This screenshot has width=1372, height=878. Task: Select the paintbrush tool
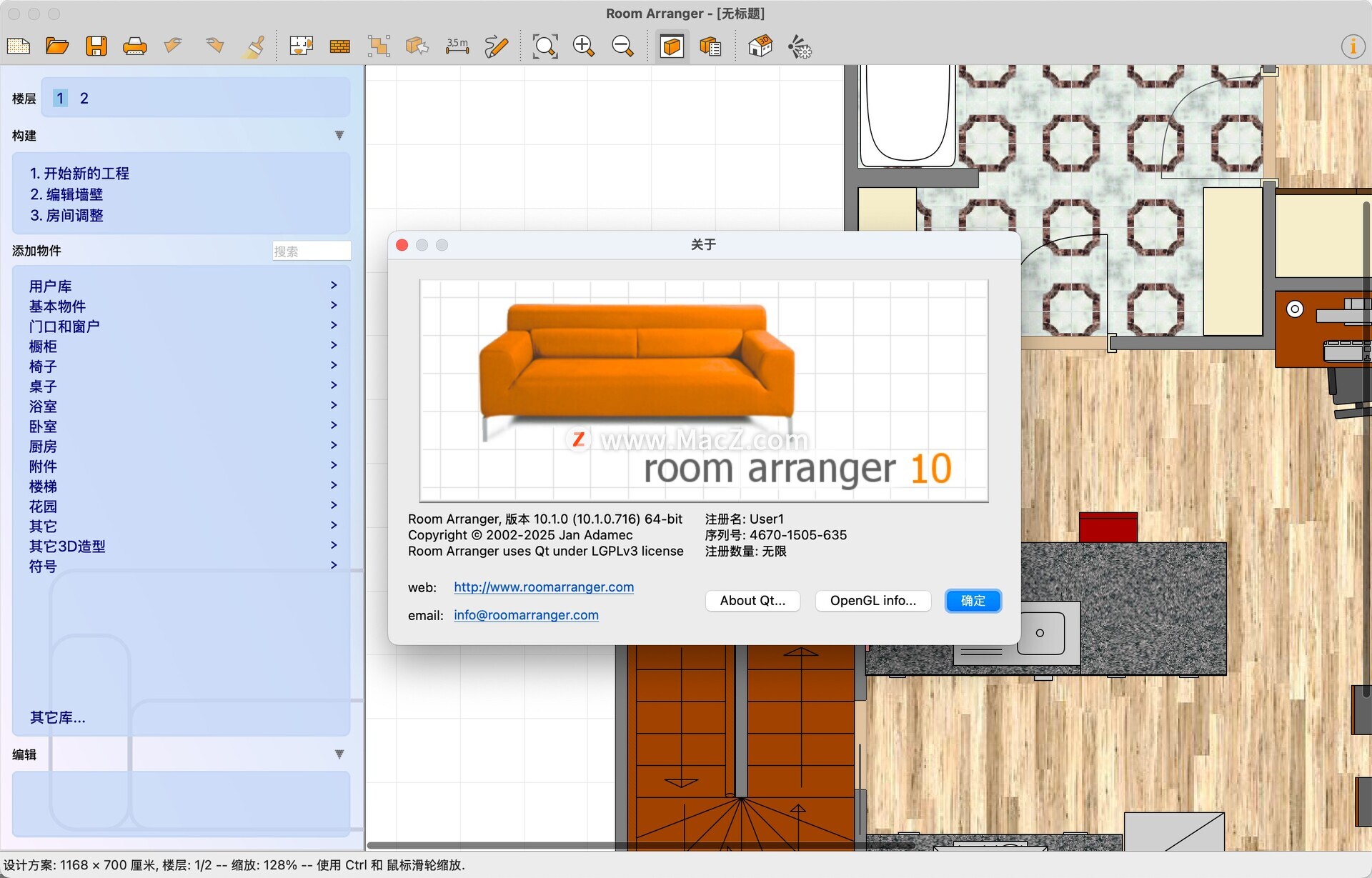coord(254,46)
